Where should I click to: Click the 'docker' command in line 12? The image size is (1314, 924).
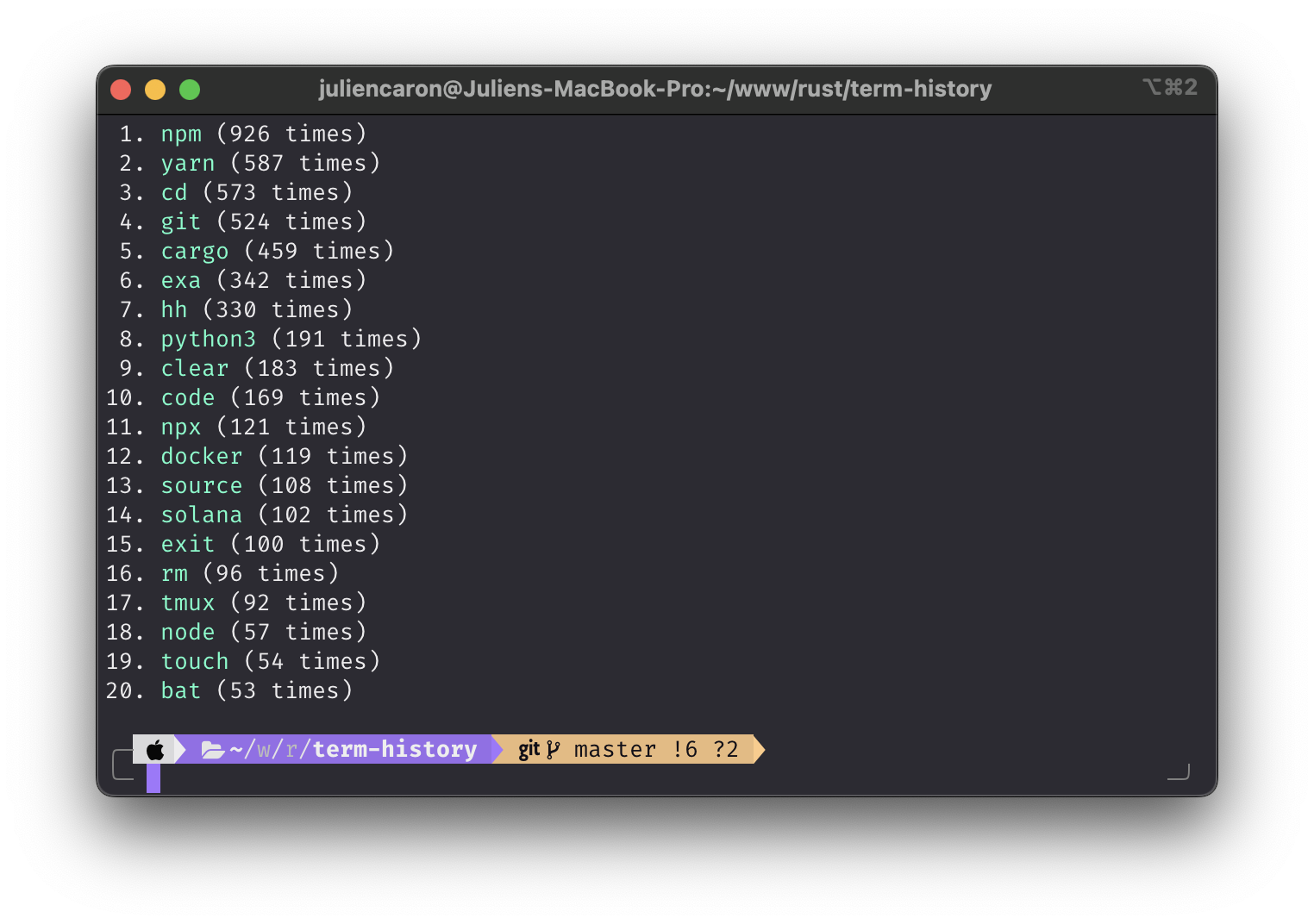(x=202, y=456)
